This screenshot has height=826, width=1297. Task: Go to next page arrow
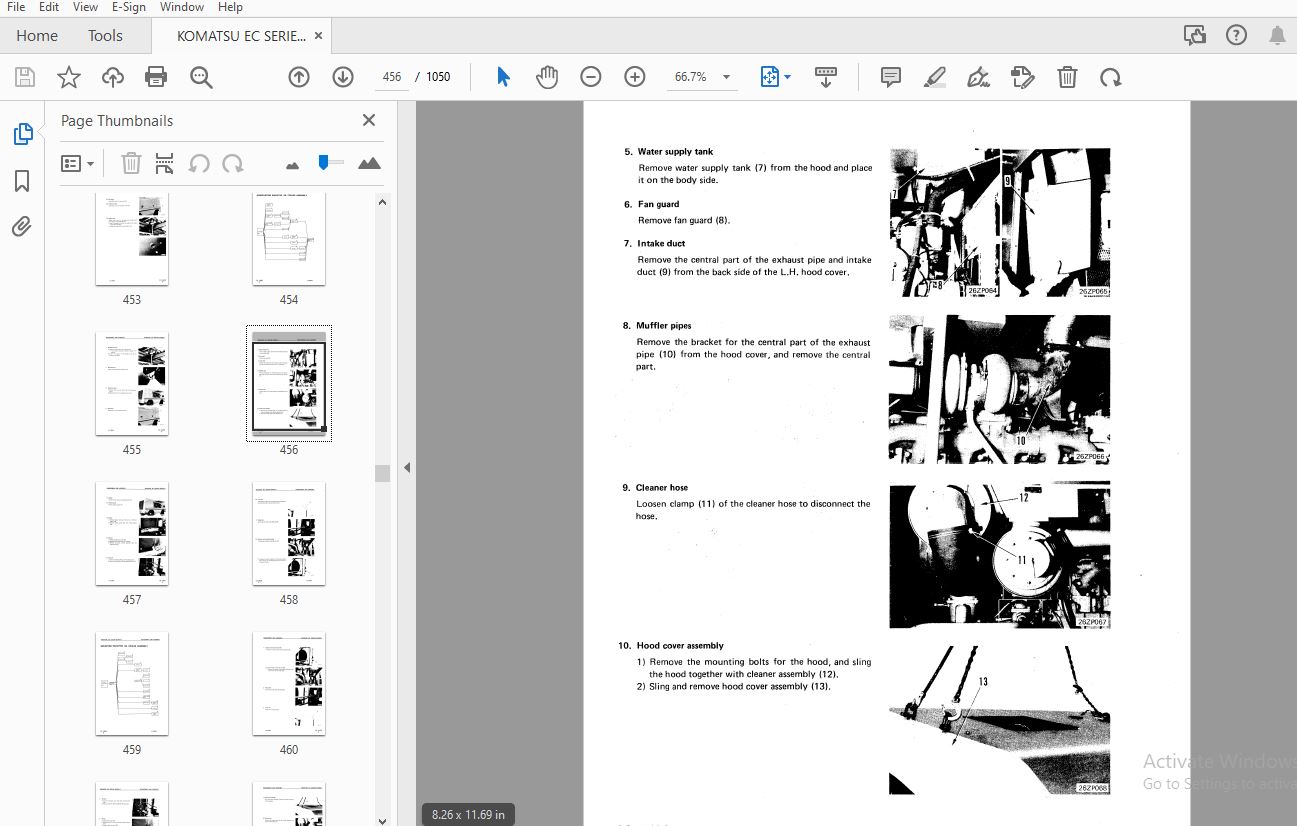(343, 77)
